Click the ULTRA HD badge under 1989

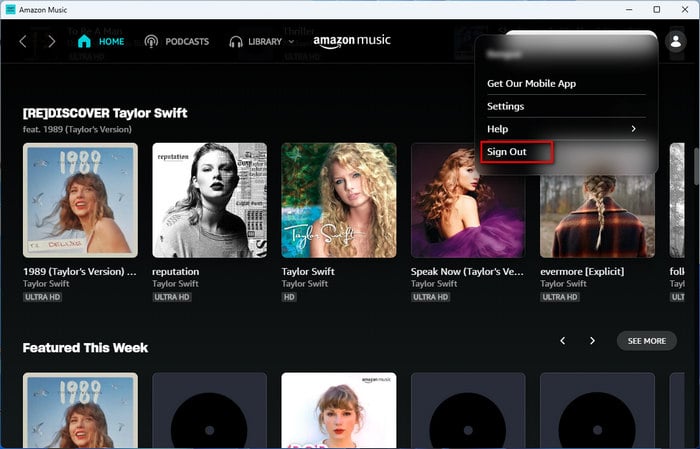point(42,297)
